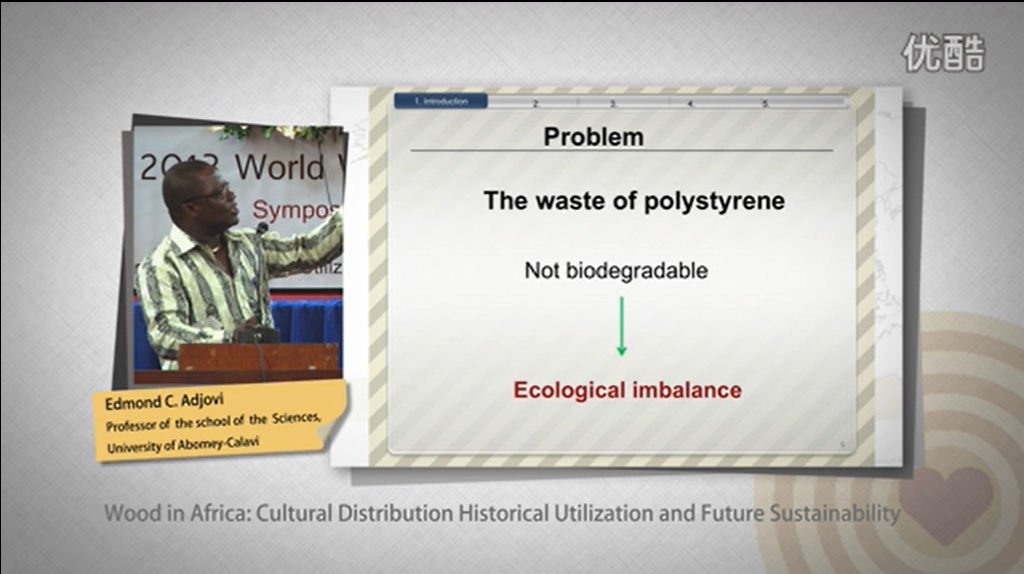Image resolution: width=1024 pixels, height=574 pixels.
Task: Jump to section 3 in the slide progress bar
Action: pos(612,103)
